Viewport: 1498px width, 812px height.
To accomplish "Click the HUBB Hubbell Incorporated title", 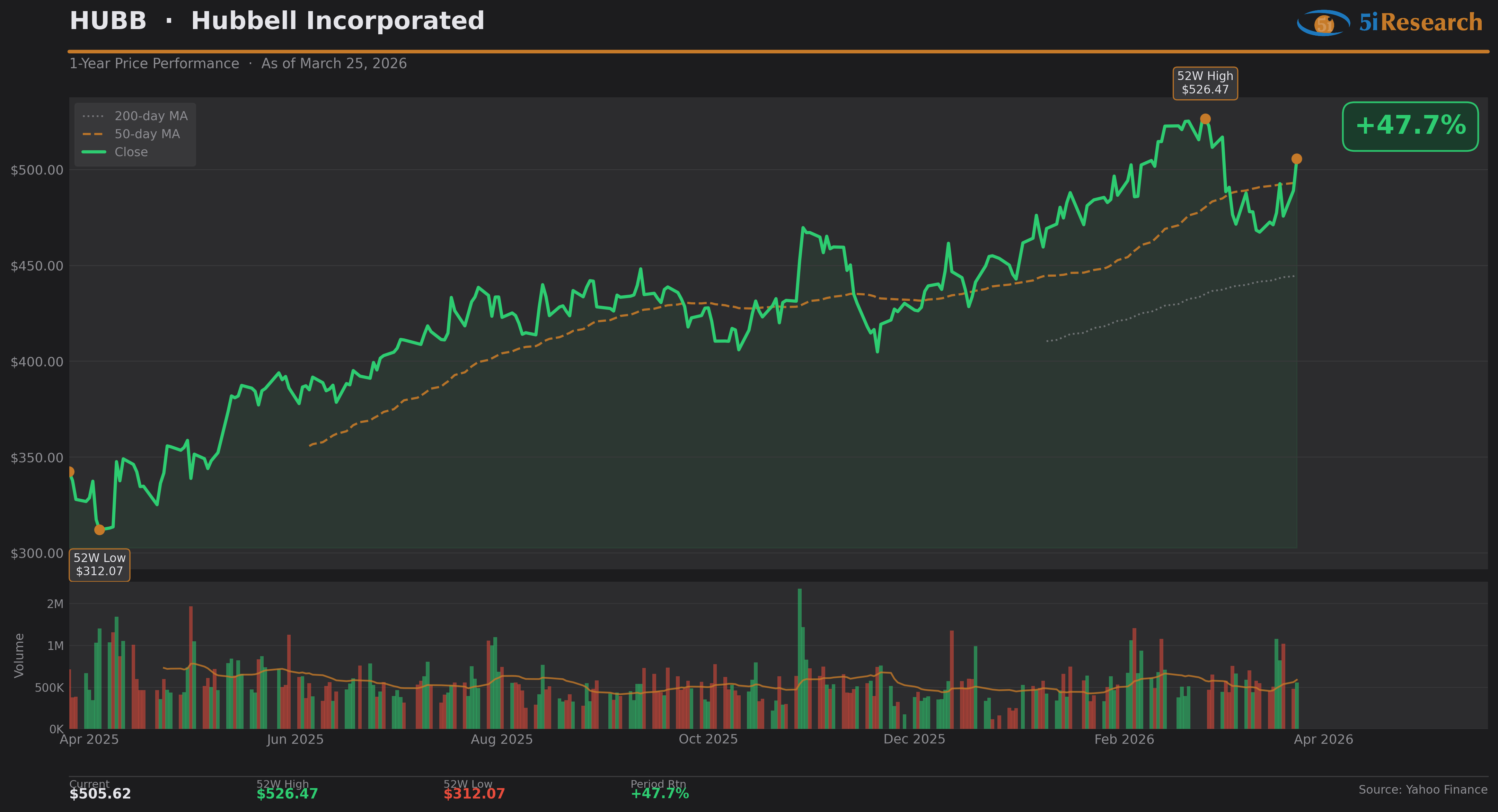I will 277,21.
